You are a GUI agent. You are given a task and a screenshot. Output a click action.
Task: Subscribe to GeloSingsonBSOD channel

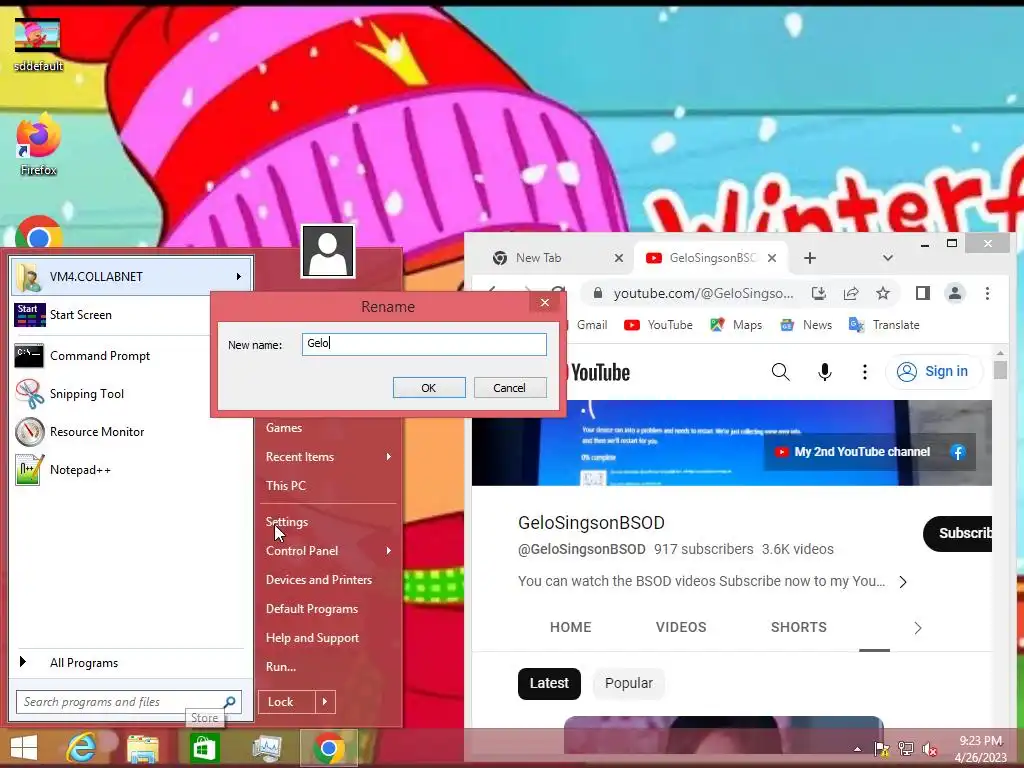958,534
